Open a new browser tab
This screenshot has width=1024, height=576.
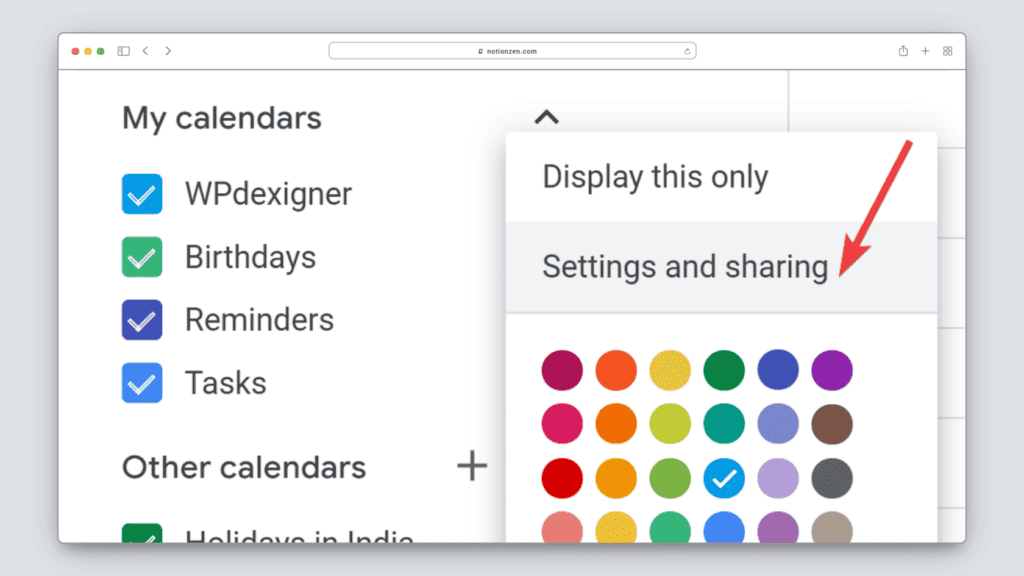click(x=926, y=51)
